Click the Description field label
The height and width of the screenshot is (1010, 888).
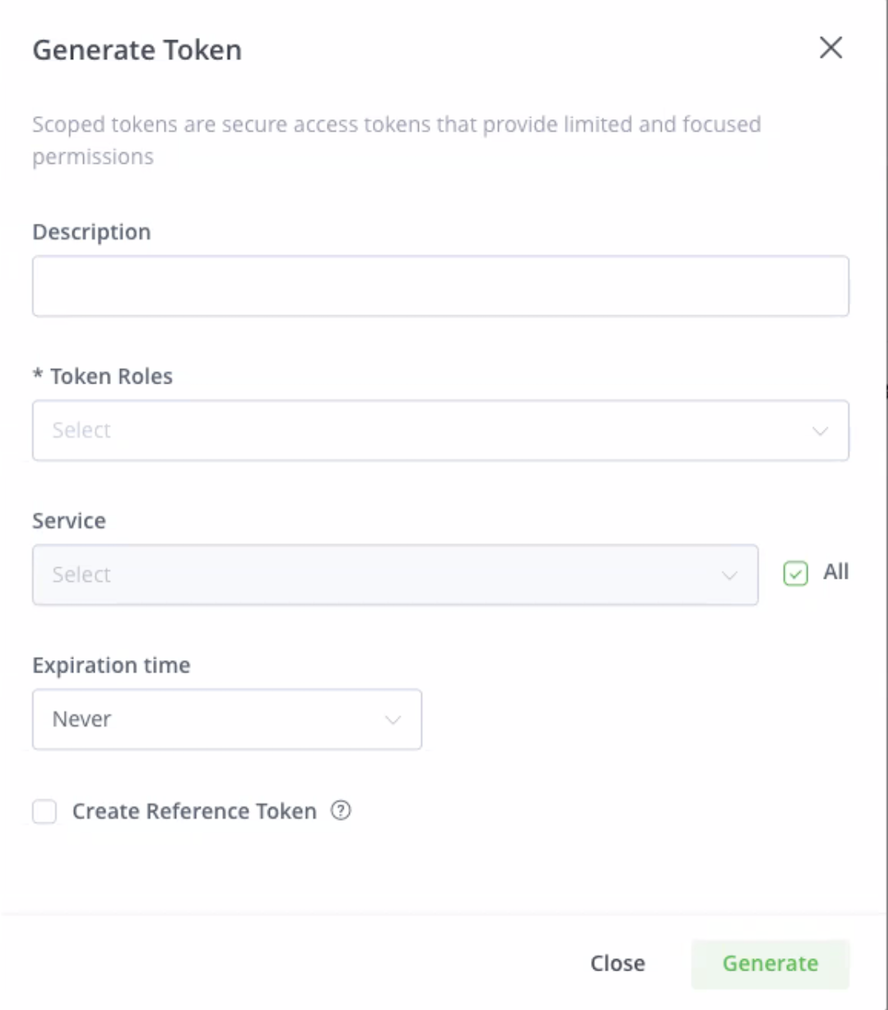pyautogui.click(x=92, y=232)
